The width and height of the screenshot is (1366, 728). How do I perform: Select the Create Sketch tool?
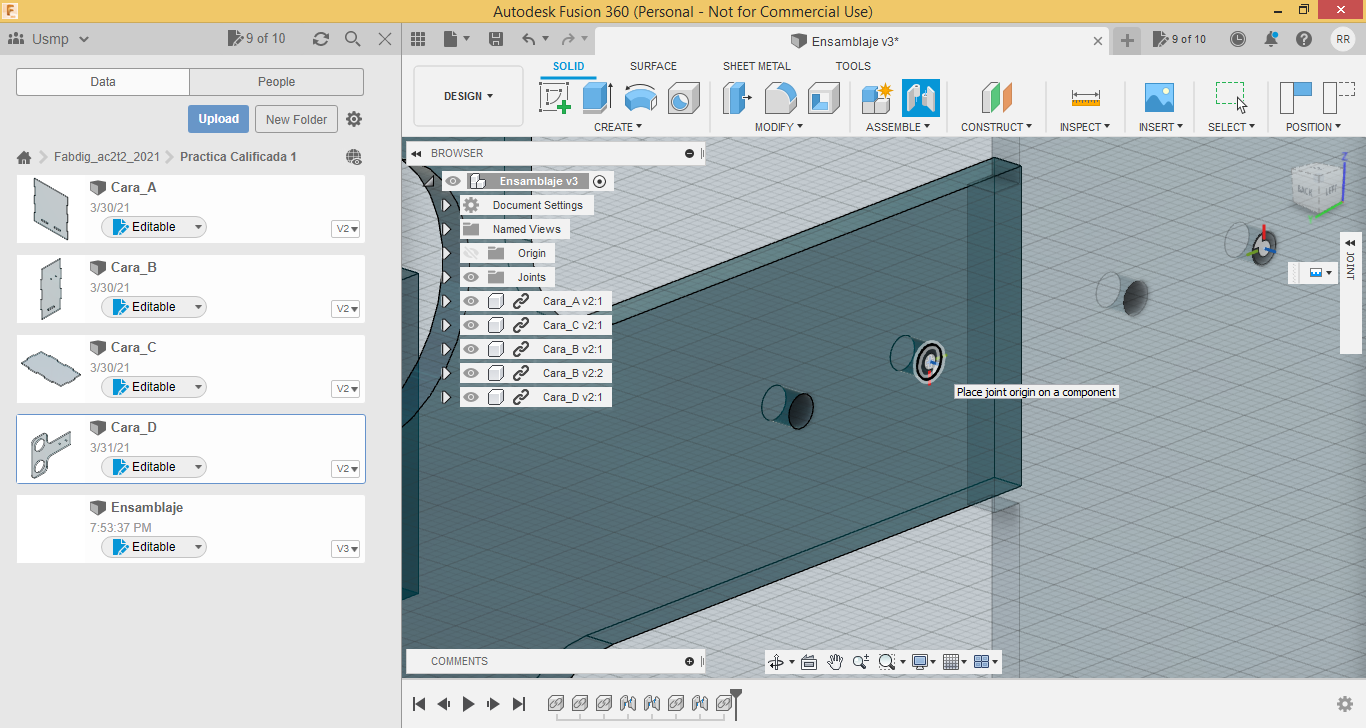(555, 98)
